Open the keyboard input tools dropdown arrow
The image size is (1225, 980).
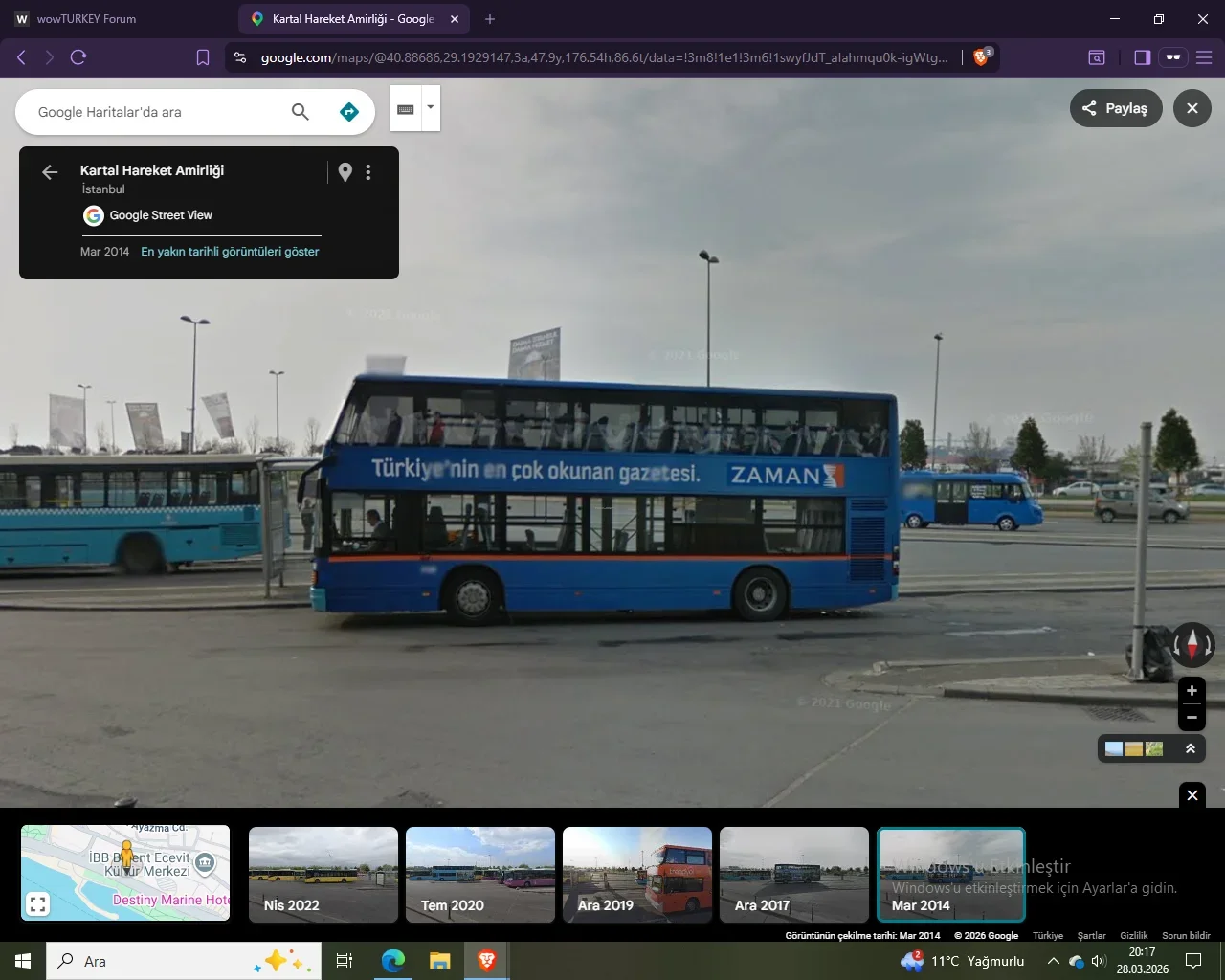tap(431, 107)
